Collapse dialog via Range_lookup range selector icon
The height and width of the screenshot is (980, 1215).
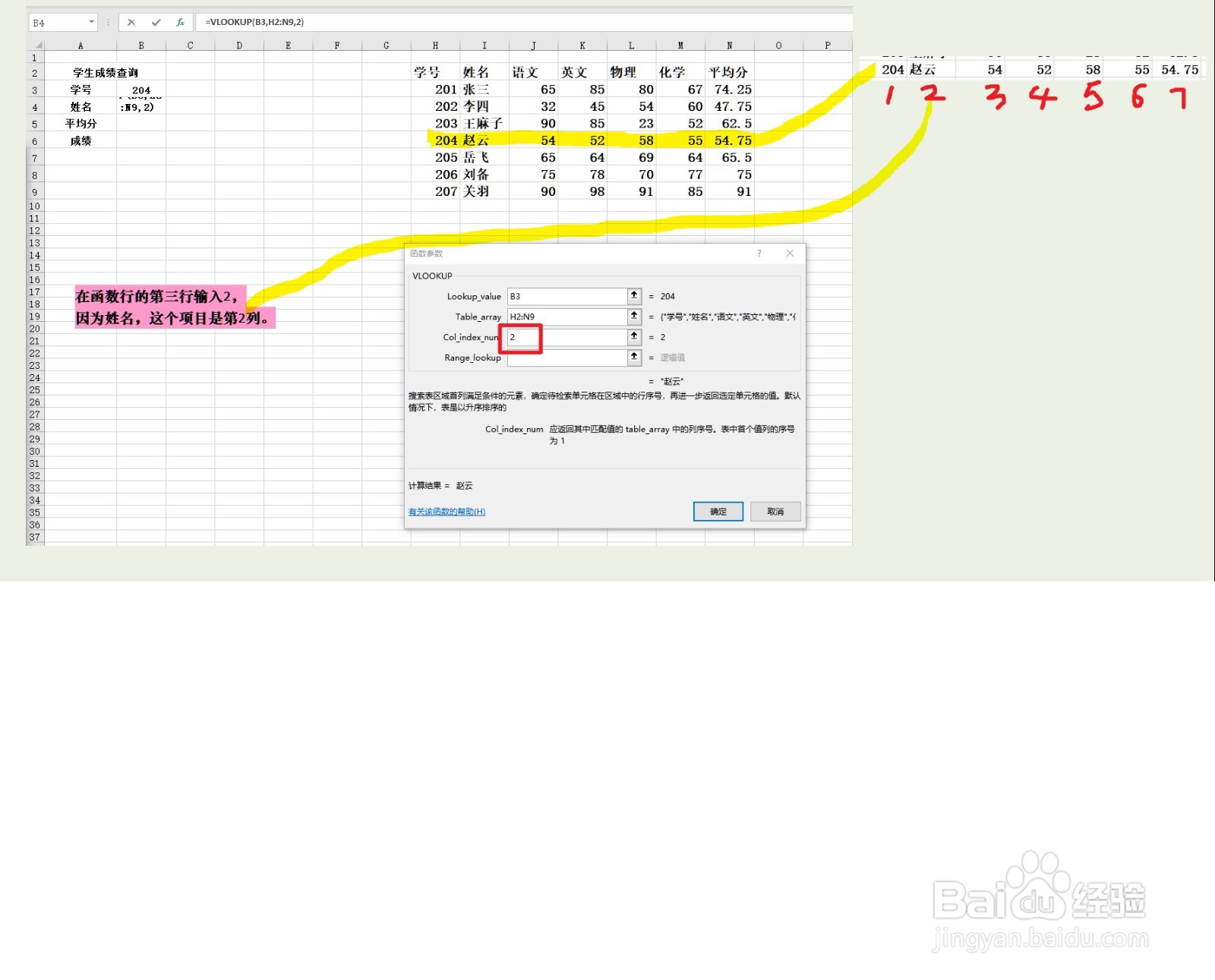pyautogui.click(x=634, y=358)
